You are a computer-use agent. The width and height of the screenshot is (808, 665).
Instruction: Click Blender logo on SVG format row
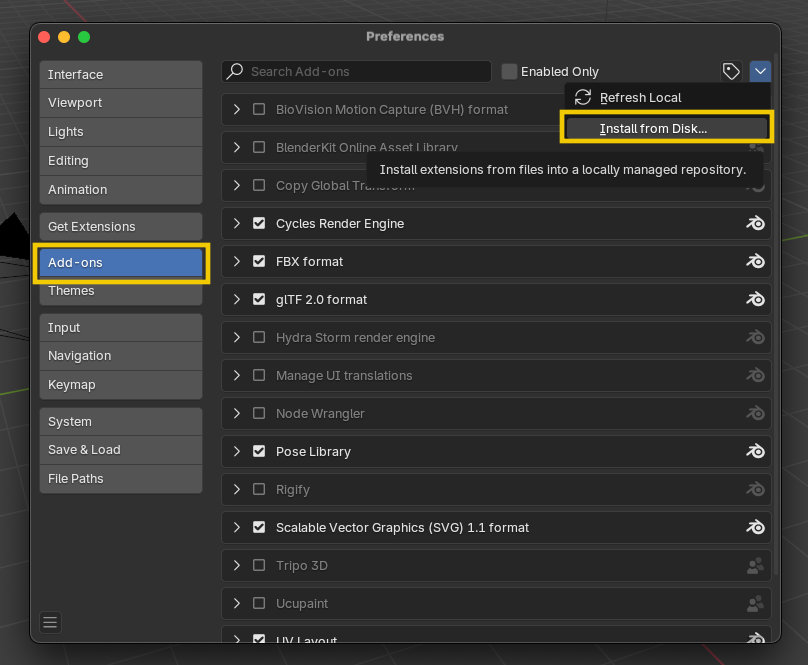[x=755, y=527]
